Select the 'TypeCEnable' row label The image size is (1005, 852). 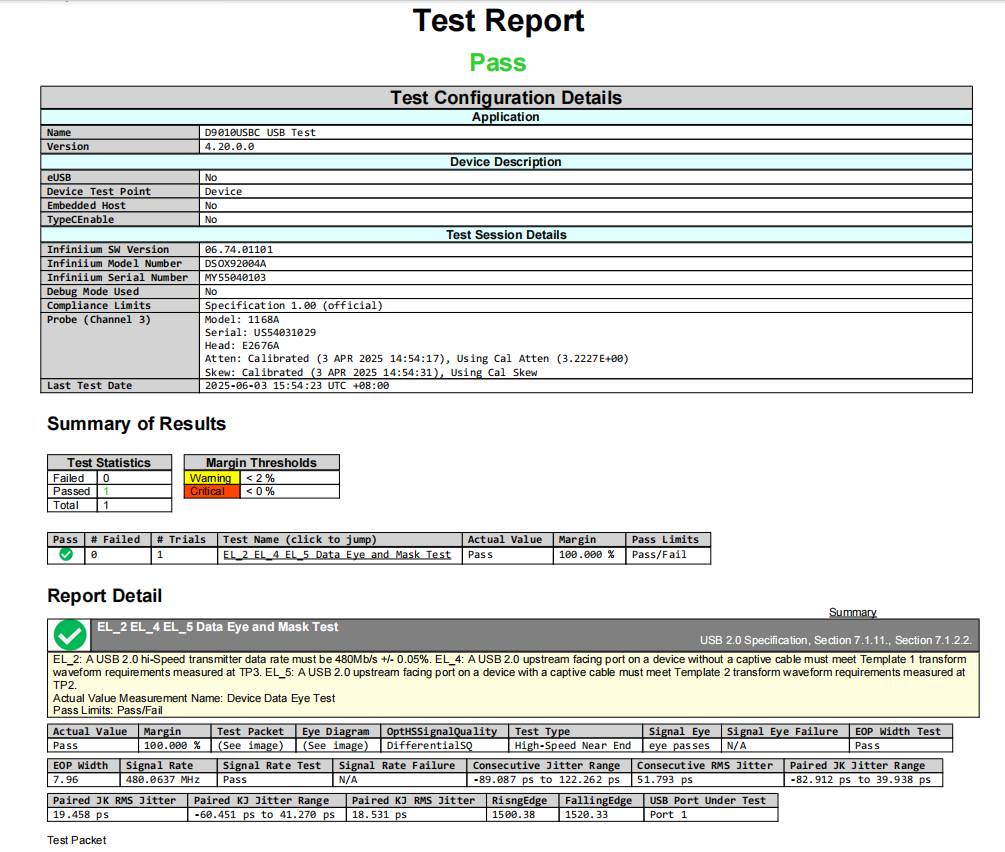click(x=80, y=220)
